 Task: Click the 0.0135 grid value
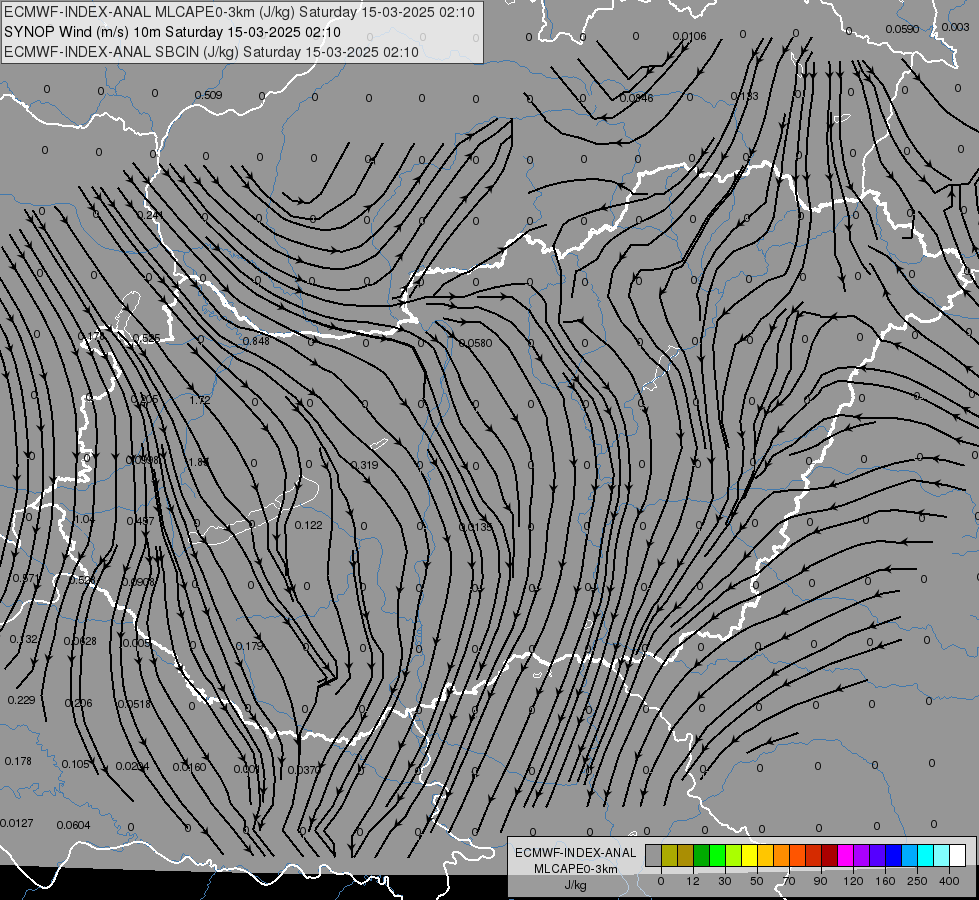475,527
